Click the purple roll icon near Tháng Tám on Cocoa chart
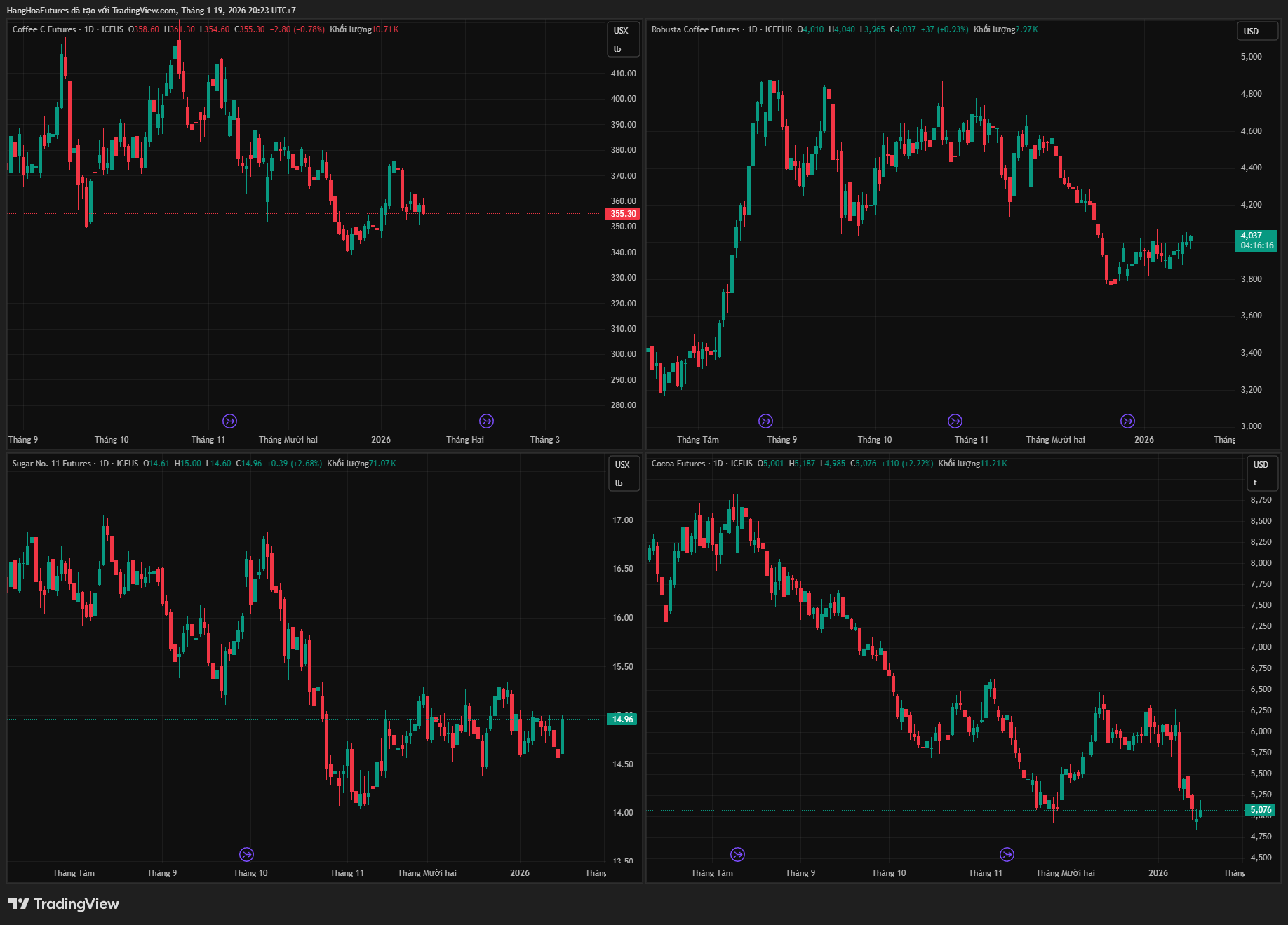Screen dimensions: 1288x925 coord(737,854)
